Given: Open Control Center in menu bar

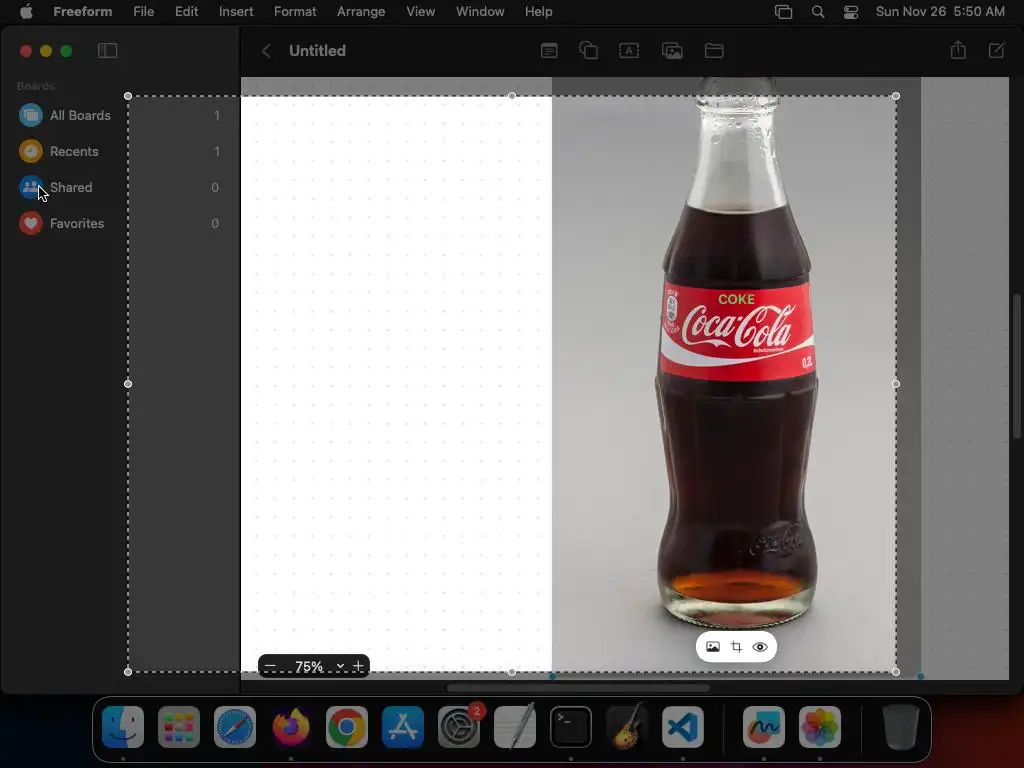Looking at the screenshot, I should click(850, 12).
